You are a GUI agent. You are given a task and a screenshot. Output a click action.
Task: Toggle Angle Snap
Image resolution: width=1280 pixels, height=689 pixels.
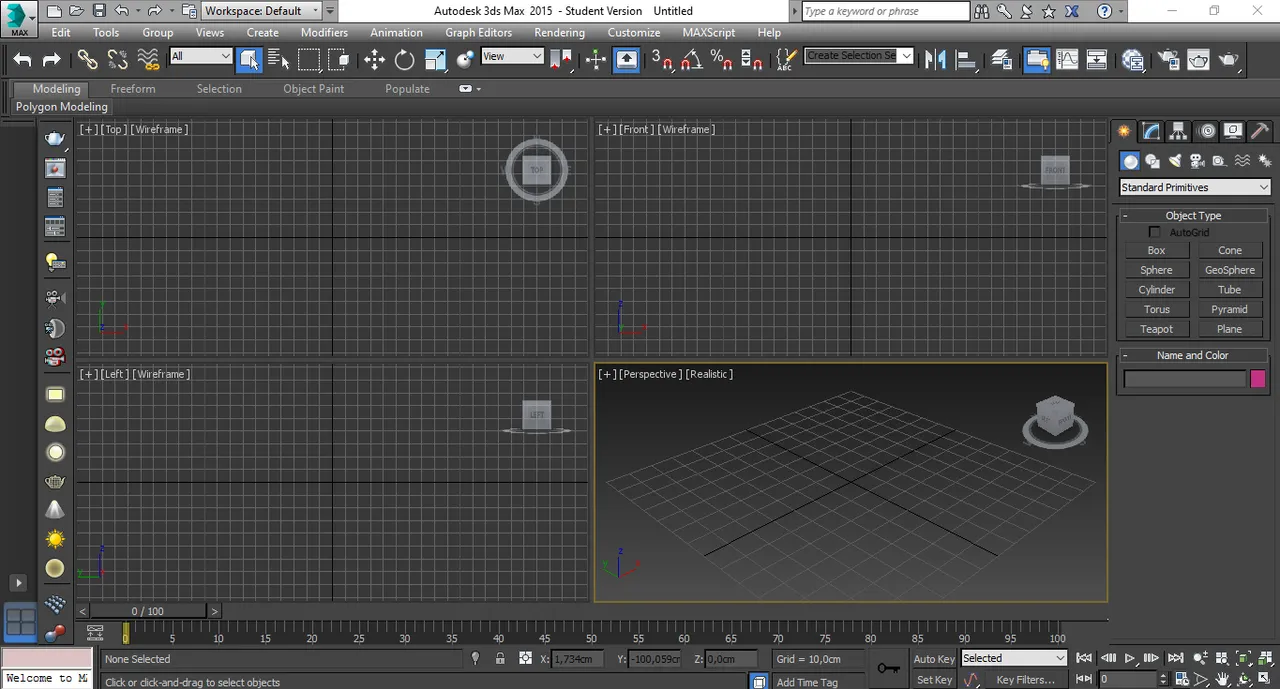[x=691, y=60]
